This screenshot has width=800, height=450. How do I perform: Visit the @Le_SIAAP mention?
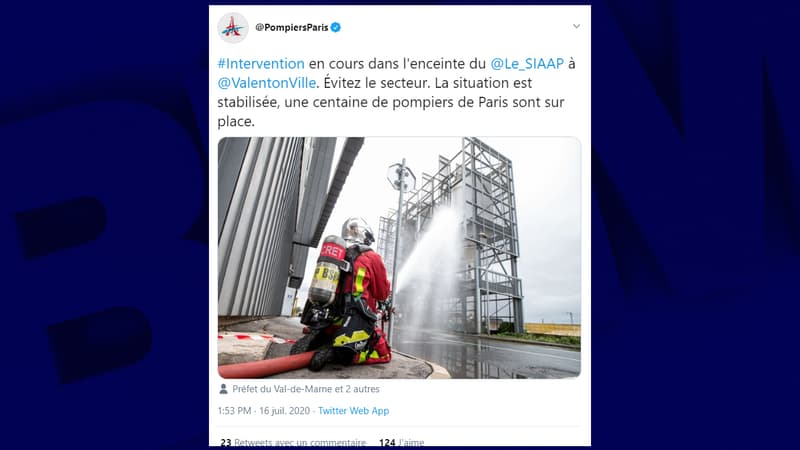527,64
